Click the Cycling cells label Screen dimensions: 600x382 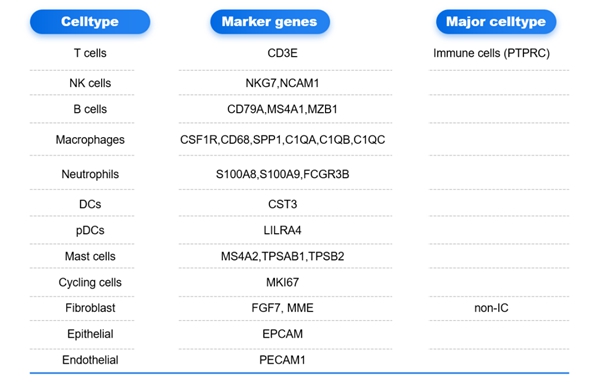tap(90, 282)
